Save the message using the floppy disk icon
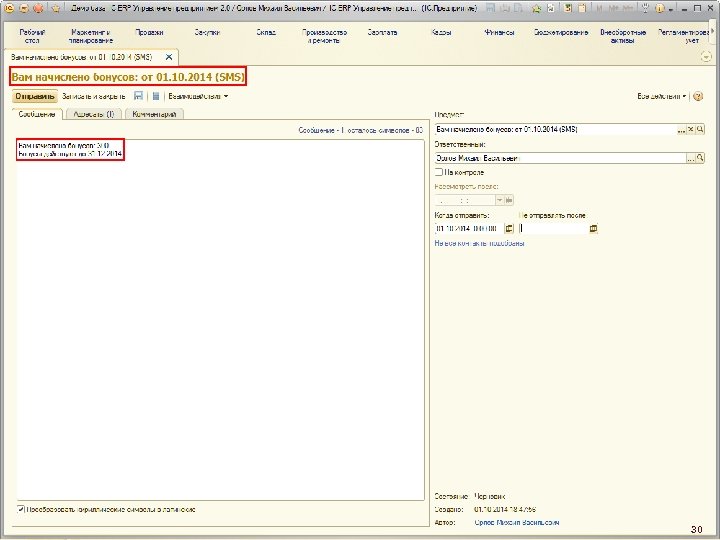The height and width of the screenshot is (540, 720). 138,96
